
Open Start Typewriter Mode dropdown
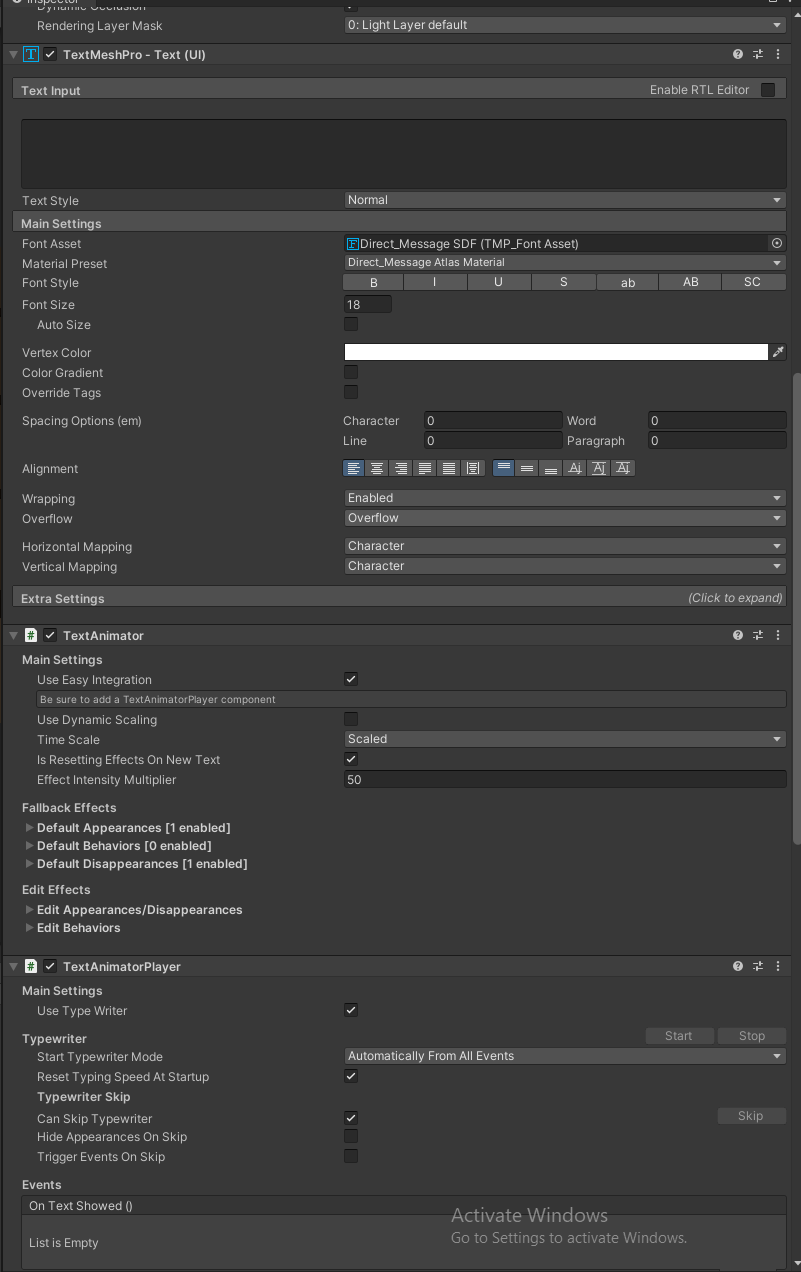click(564, 1056)
